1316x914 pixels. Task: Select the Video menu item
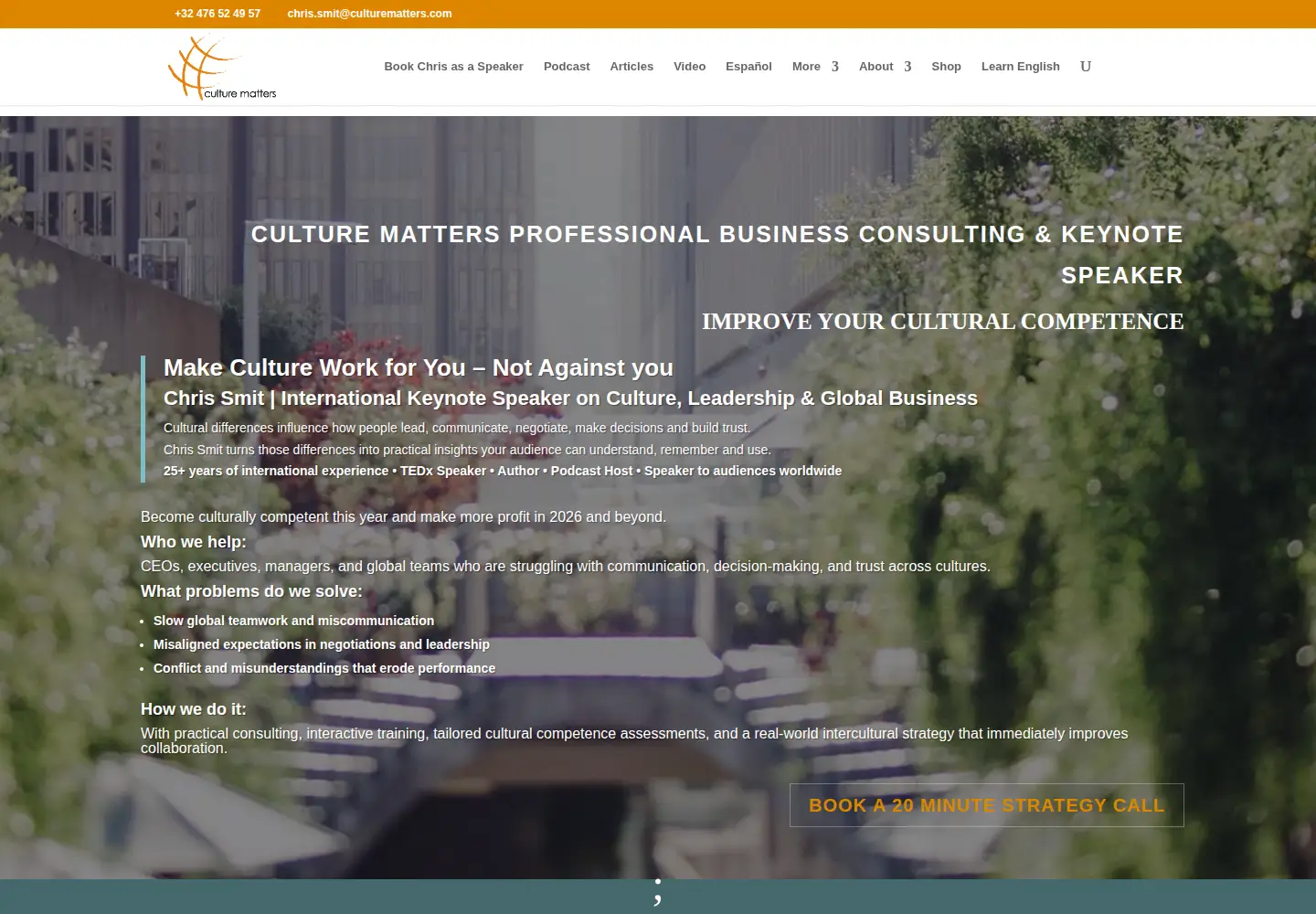pos(689,67)
